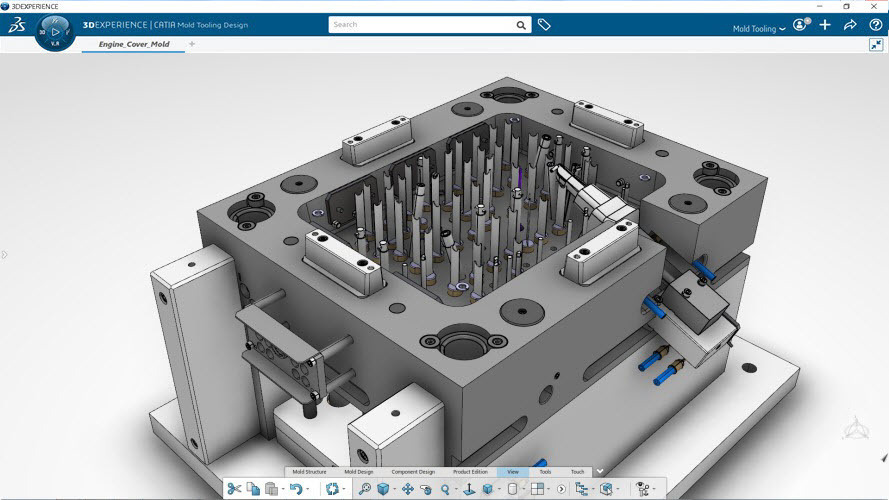This screenshot has height=500, width=889.
Task: Click the Rotate hand icon
Action: (427, 489)
